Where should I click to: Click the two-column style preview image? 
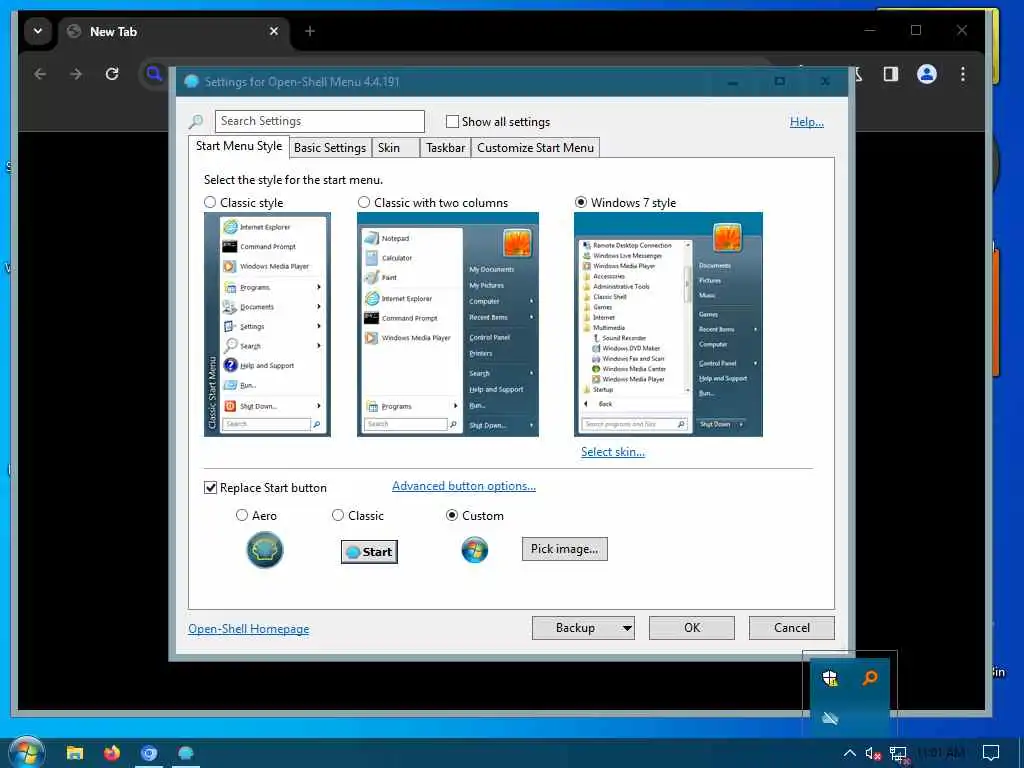tap(448, 325)
